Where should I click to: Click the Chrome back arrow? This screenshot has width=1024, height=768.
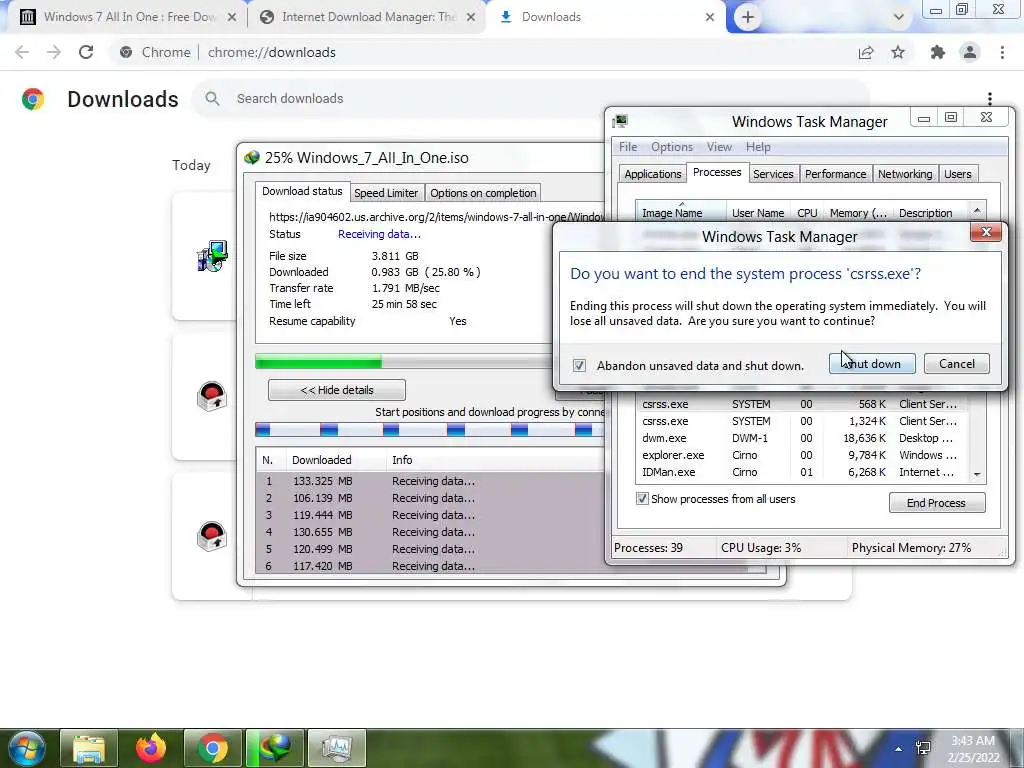tap(22, 52)
